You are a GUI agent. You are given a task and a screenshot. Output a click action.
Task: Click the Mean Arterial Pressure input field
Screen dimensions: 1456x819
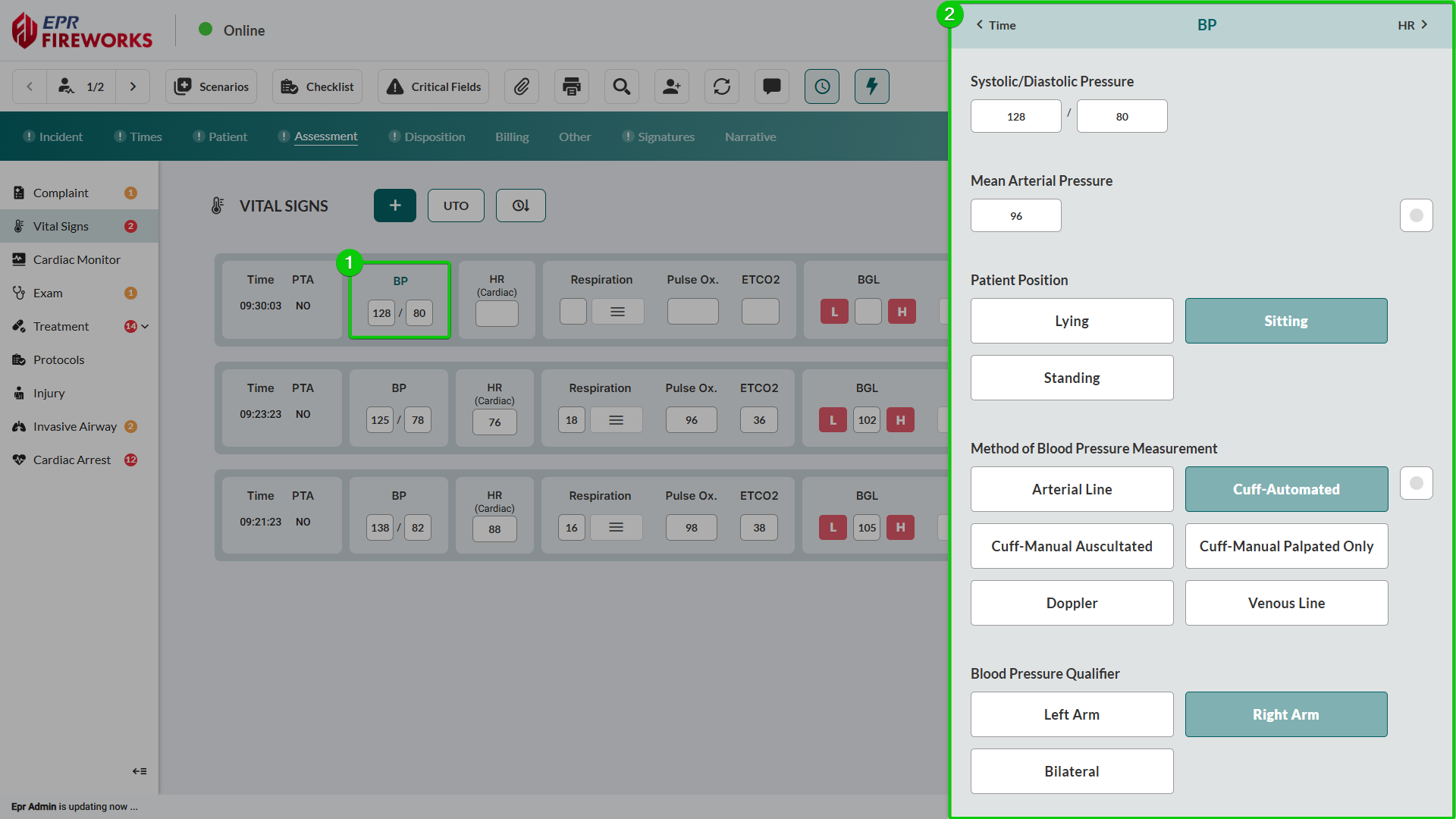1015,216
